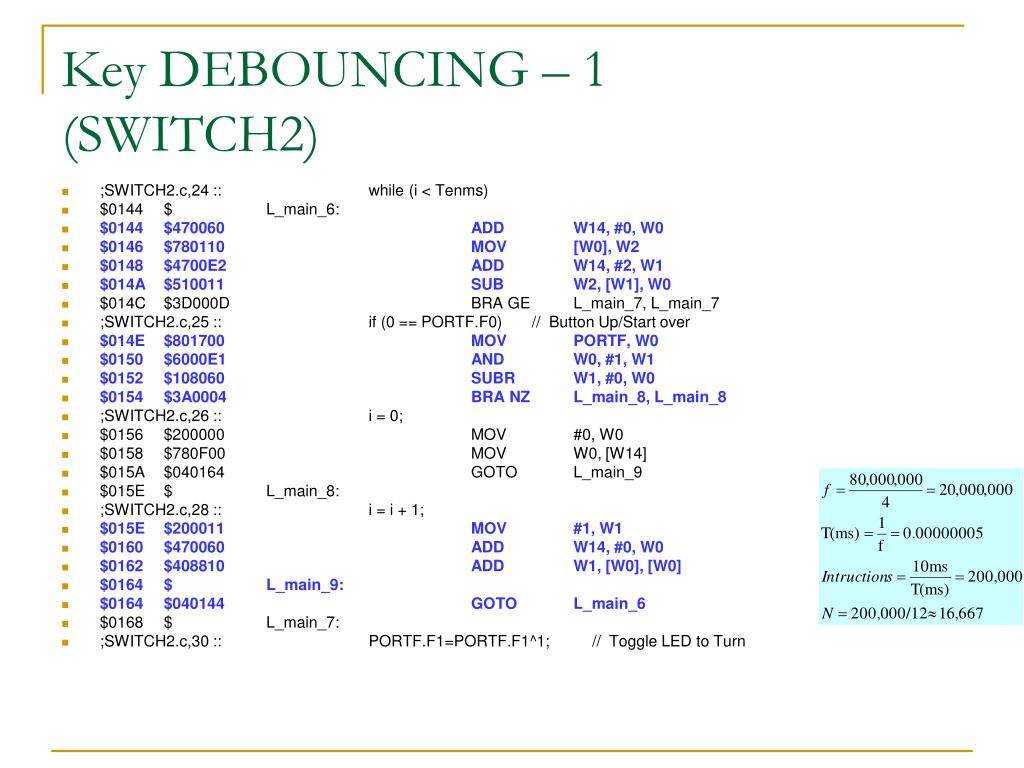Click the "// Button Up/Start over" comment
1024x768 pixels.
point(610,322)
